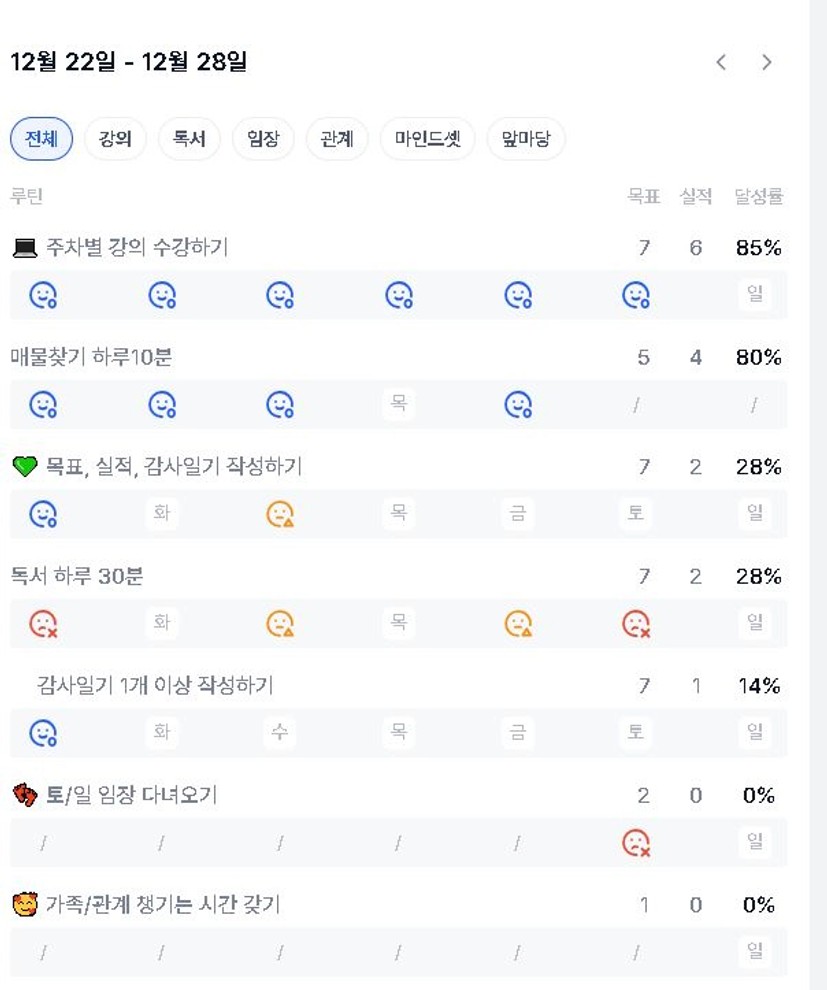Go to next week with right chevron
This screenshot has height=990, width=827.
pyautogui.click(x=767, y=62)
